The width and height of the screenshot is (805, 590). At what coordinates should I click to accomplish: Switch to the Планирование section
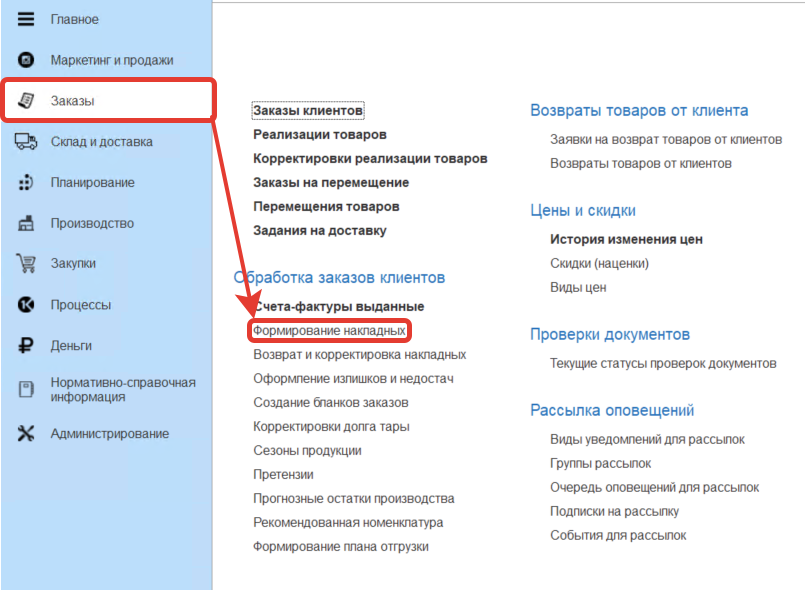(92, 182)
